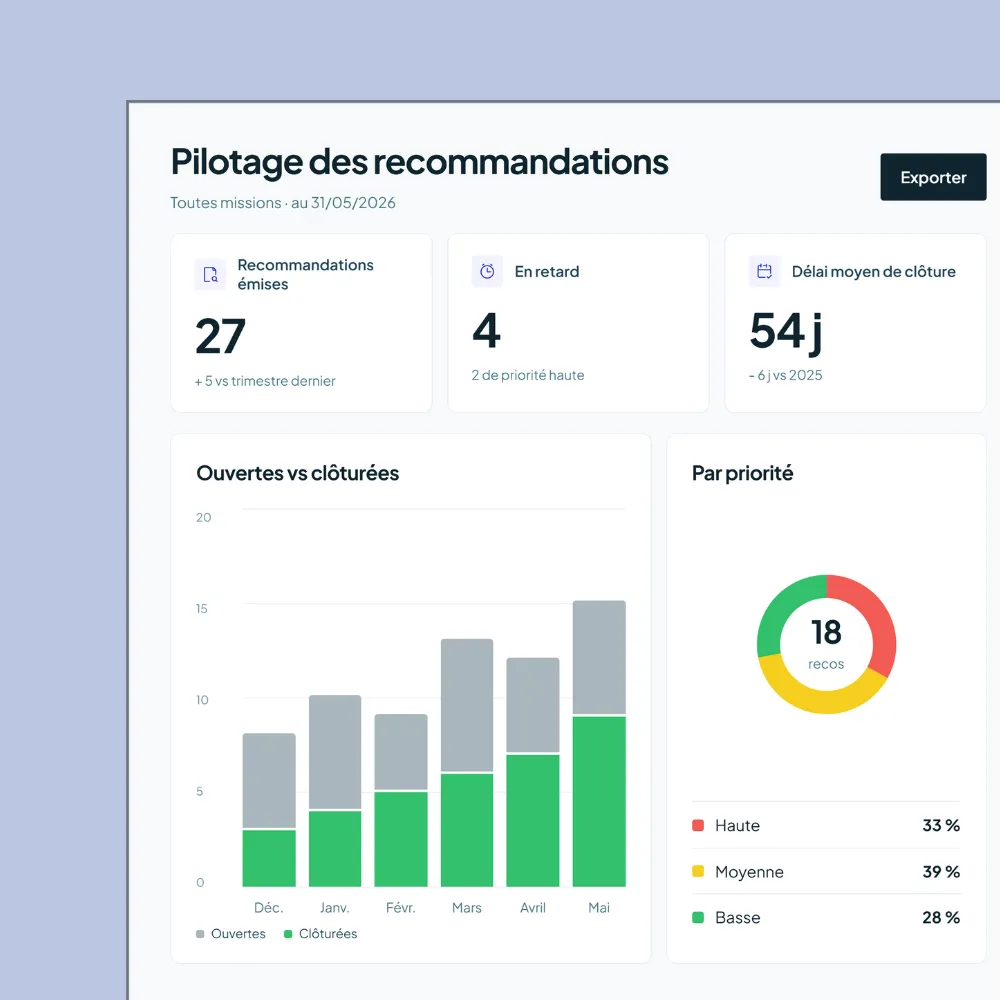This screenshot has height=1000, width=1000.
Task: Click the Clôturées legend label
Action: 328,934
